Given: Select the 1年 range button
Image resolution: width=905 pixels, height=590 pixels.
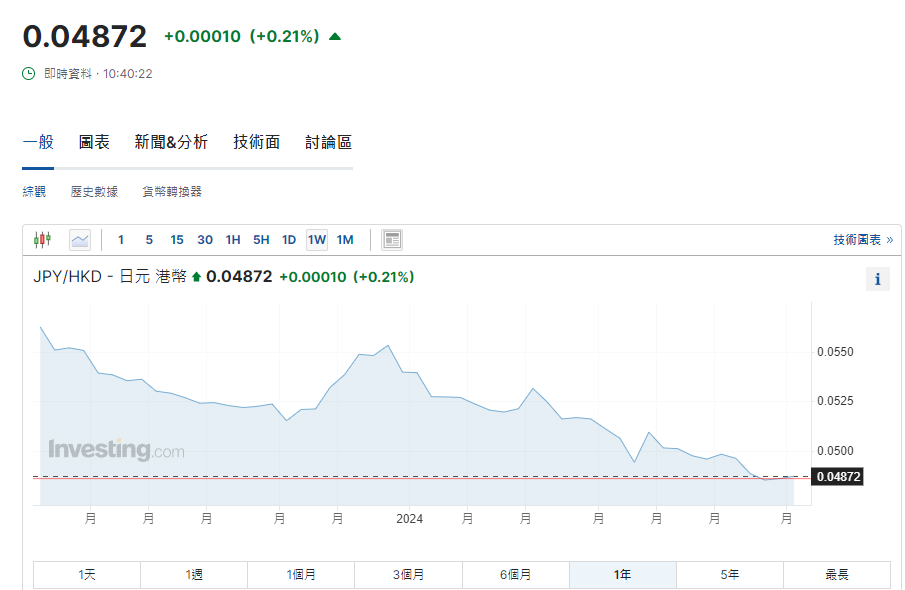Looking at the screenshot, I should click(622, 574).
